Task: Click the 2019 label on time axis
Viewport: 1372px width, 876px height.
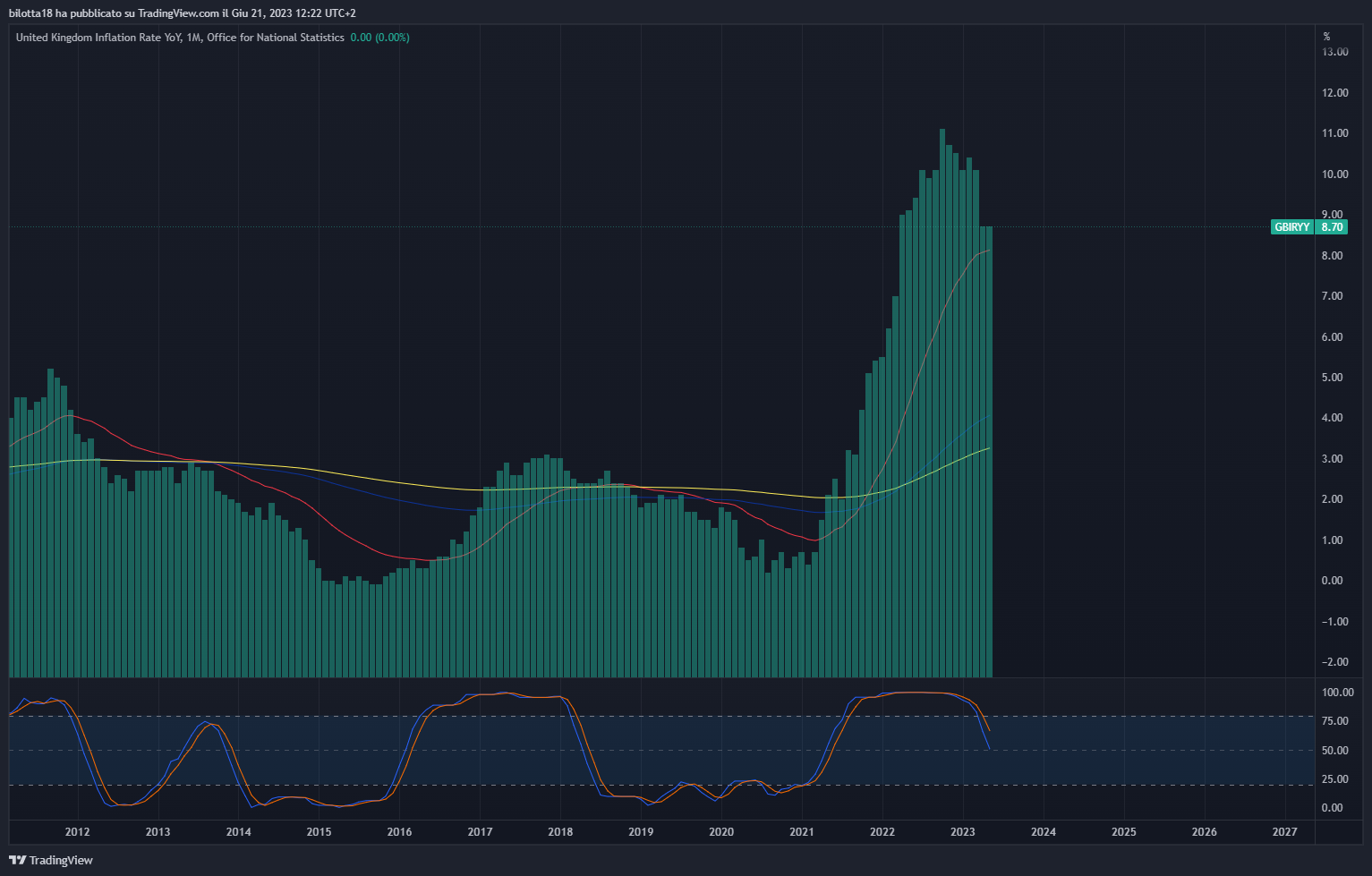Action: [x=641, y=832]
